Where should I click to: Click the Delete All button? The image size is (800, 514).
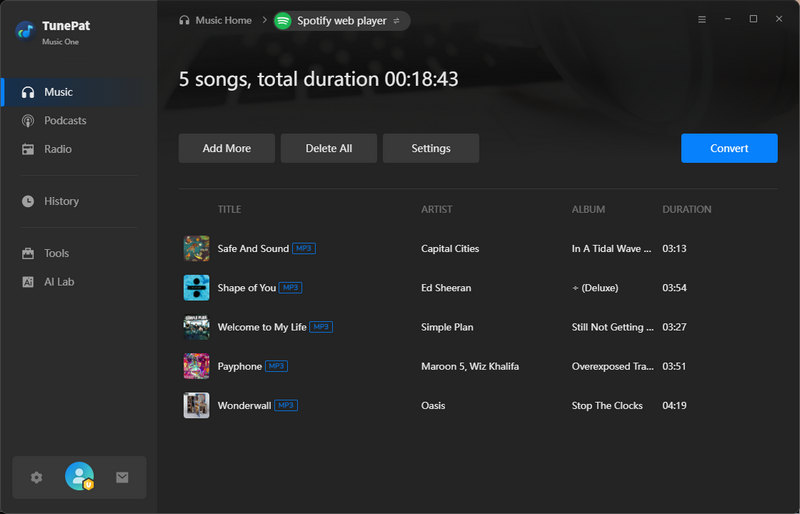(x=329, y=148)
